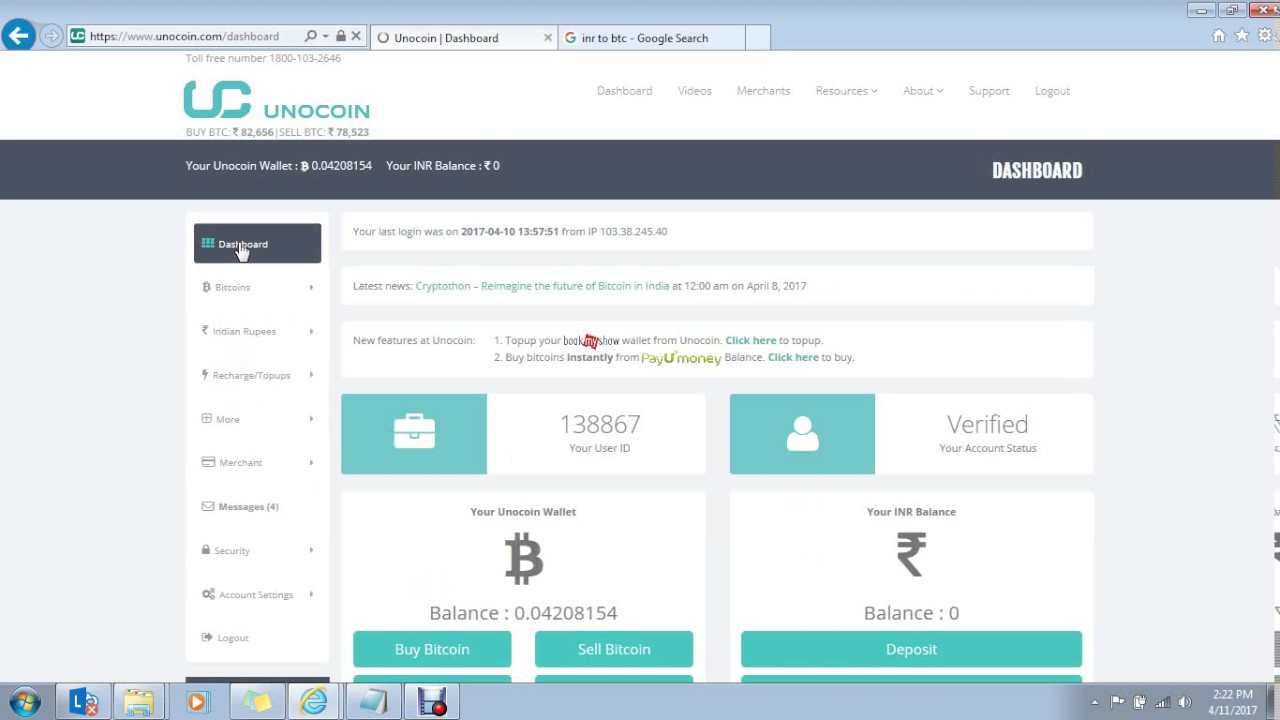Image resolution: width=1280 pixels, height=720 pixels.
Task: Expand the Account Settings sidebar submenu
Action: [311, 594]
